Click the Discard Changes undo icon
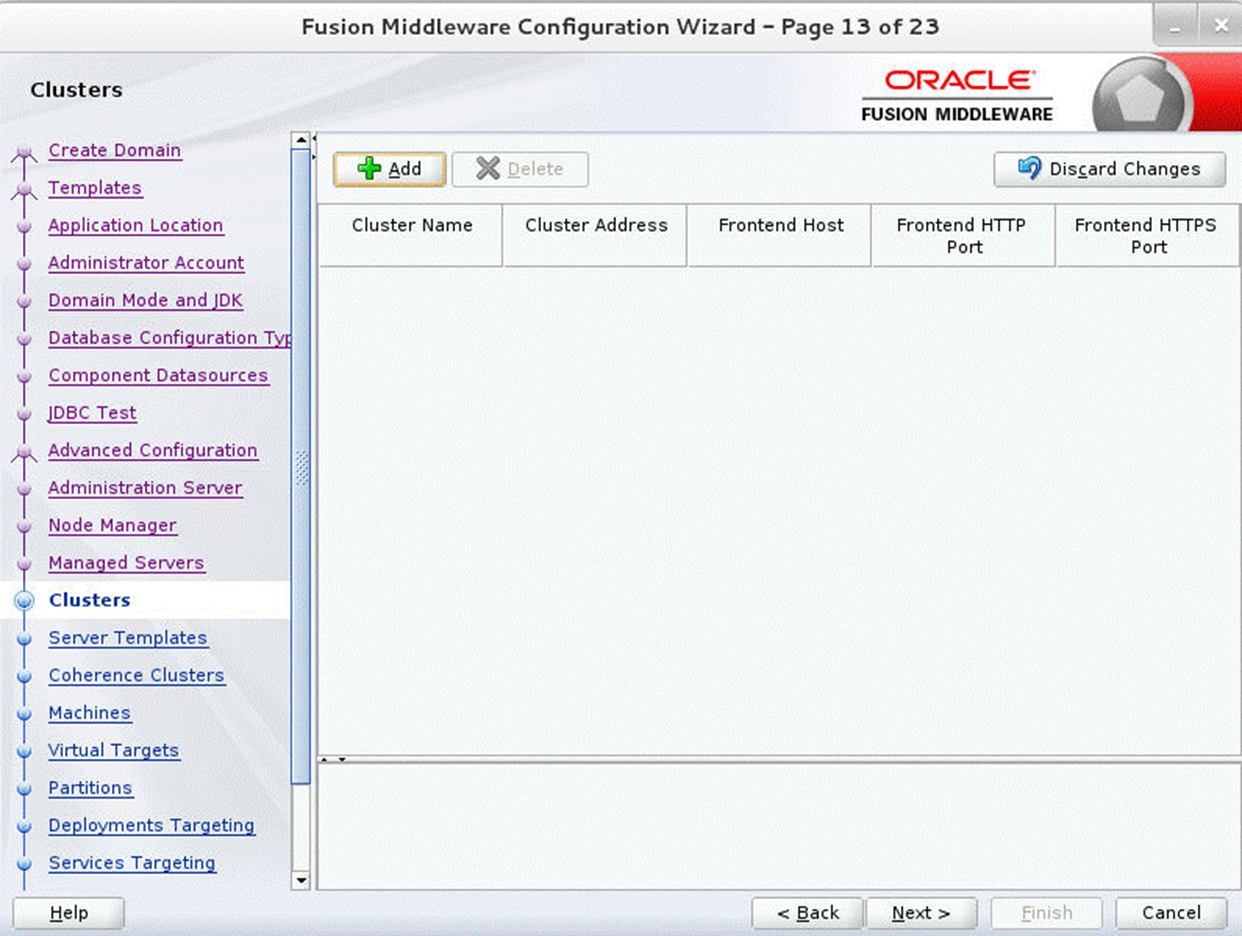This screenshot has height=936, width=1242. coord(1030,169)
